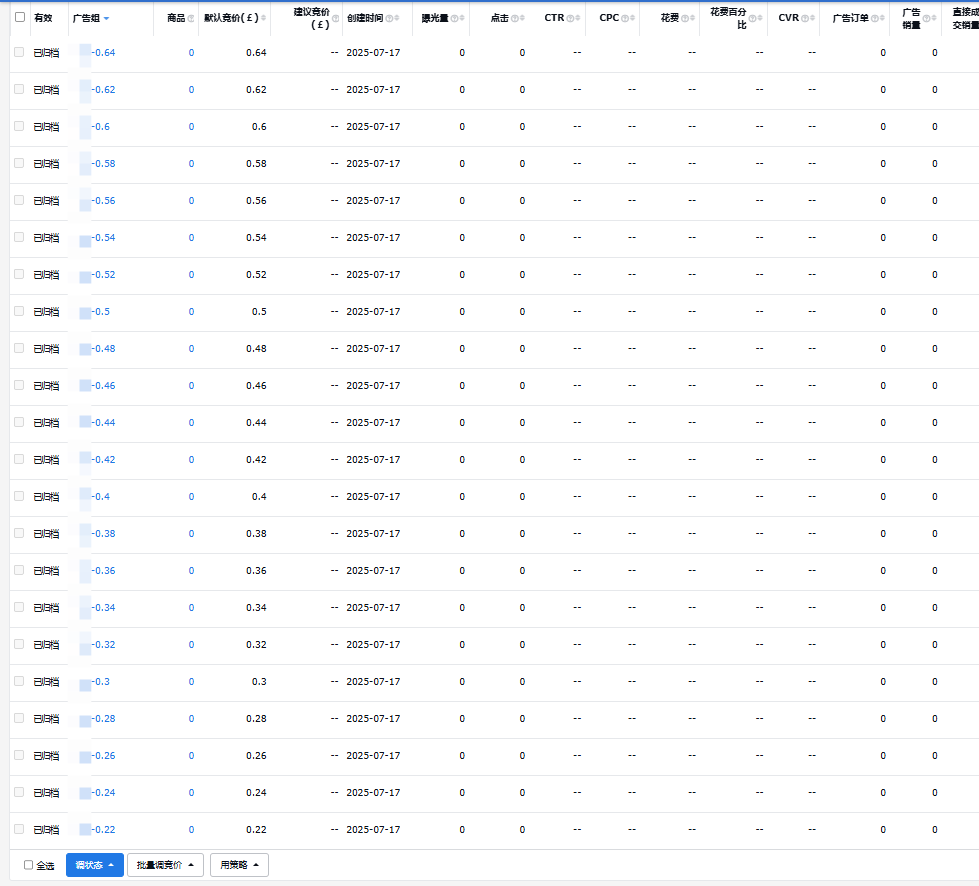Viewport: 979px width, 886px height.
Task: Click the CVR help icon
Action: click(x=804, y=19)
